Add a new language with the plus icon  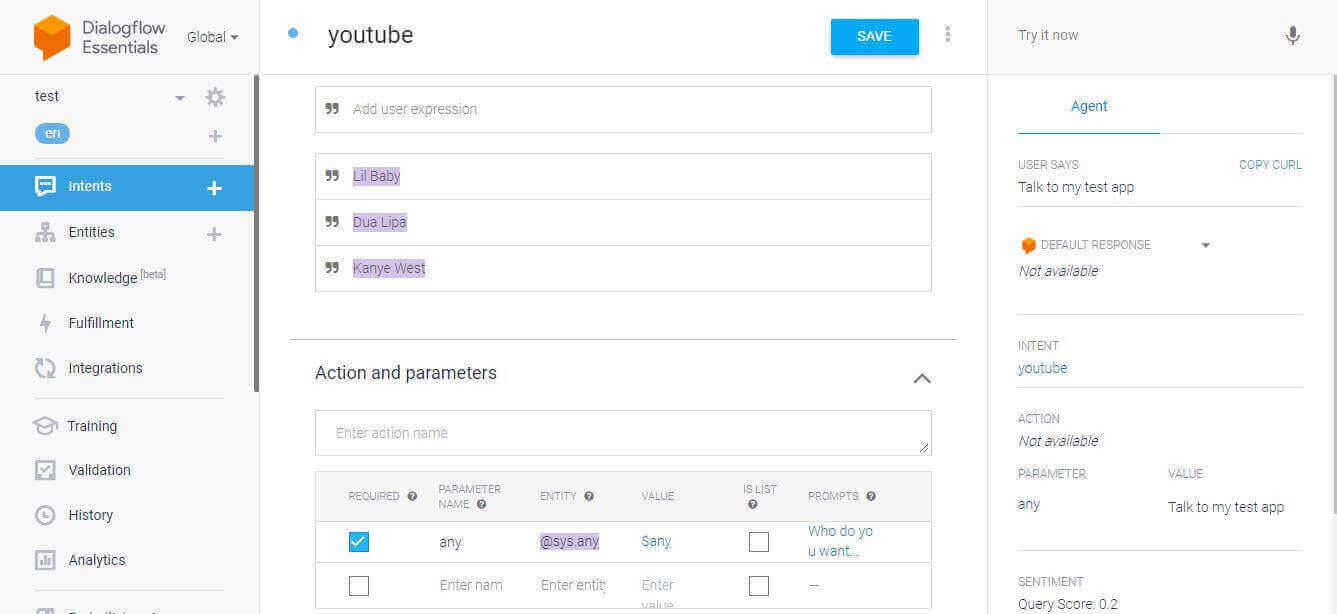(215, 136)
